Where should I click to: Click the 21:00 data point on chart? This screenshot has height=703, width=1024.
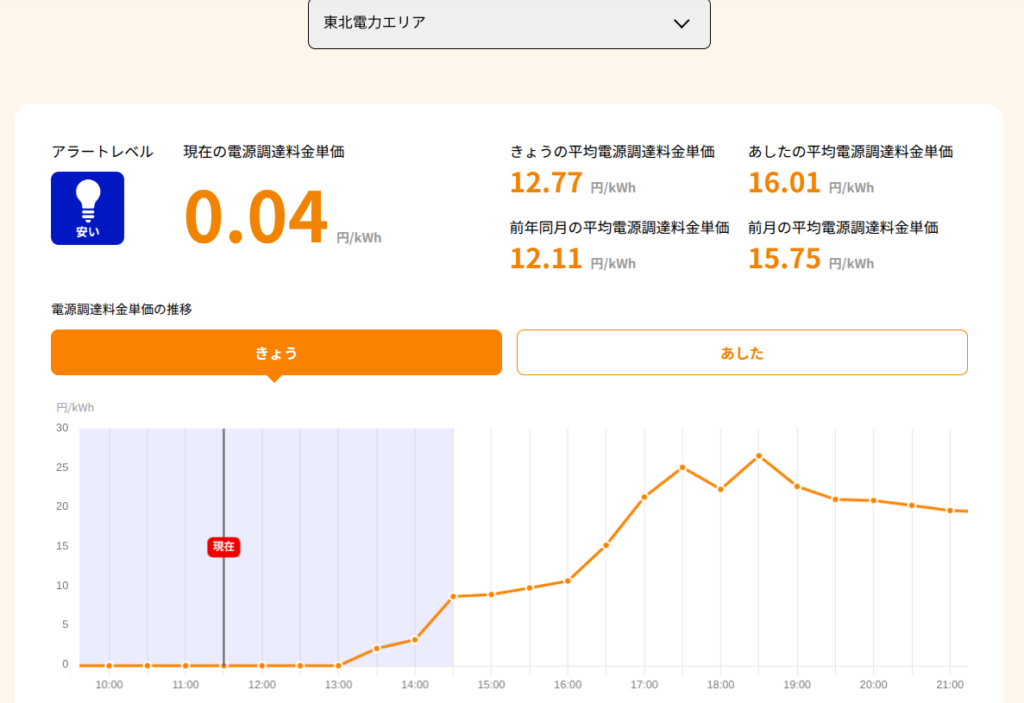[950, 510]
